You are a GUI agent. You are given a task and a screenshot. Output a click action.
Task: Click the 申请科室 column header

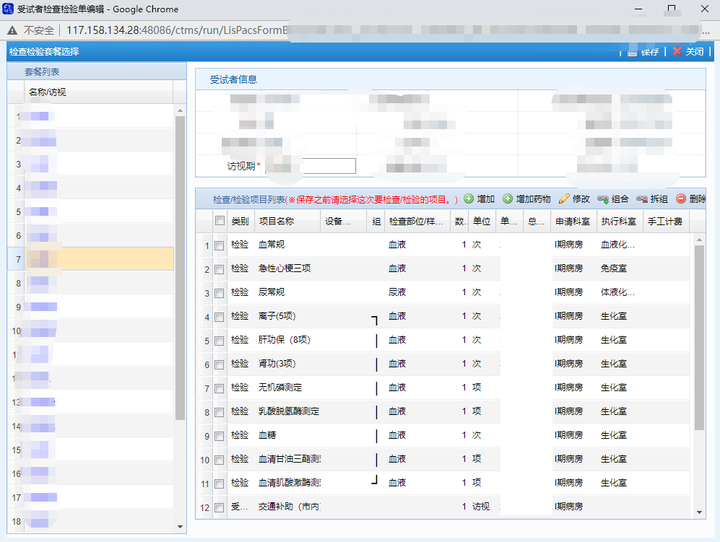tap(574, 221)
